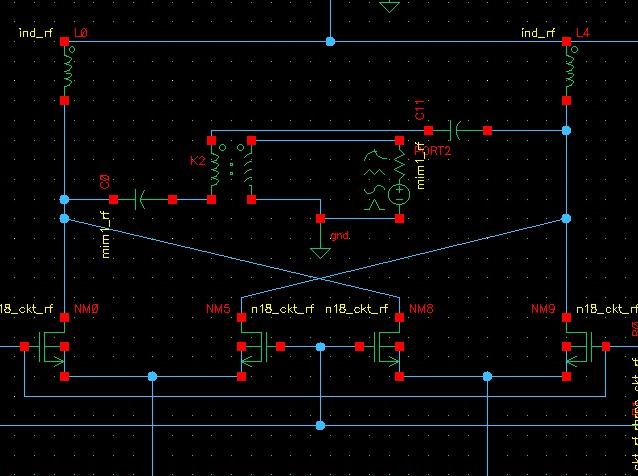Select the NM0 transistor symbol
638x476 pixels.
click(51, 347)
